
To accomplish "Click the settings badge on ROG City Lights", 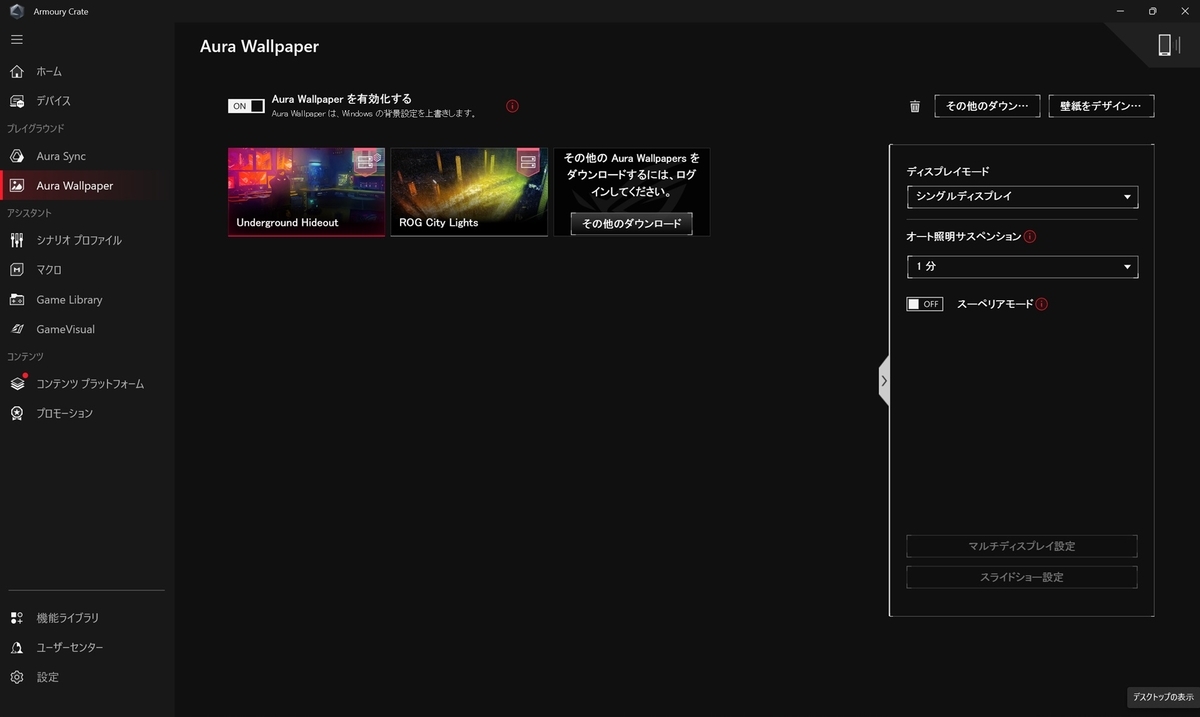I will (x=528, y=160).
